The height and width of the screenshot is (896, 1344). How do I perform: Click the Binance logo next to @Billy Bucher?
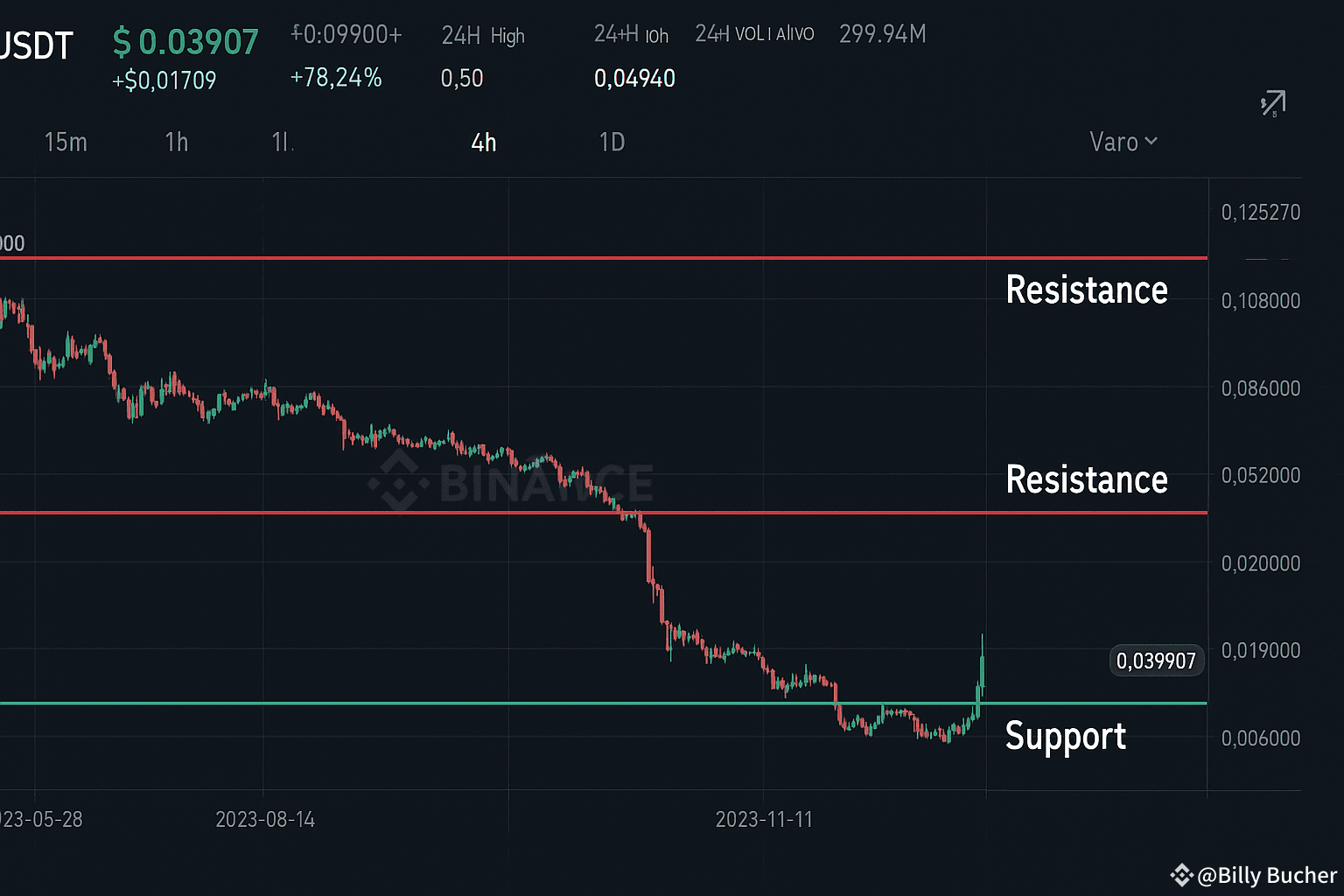[1181, 875]
